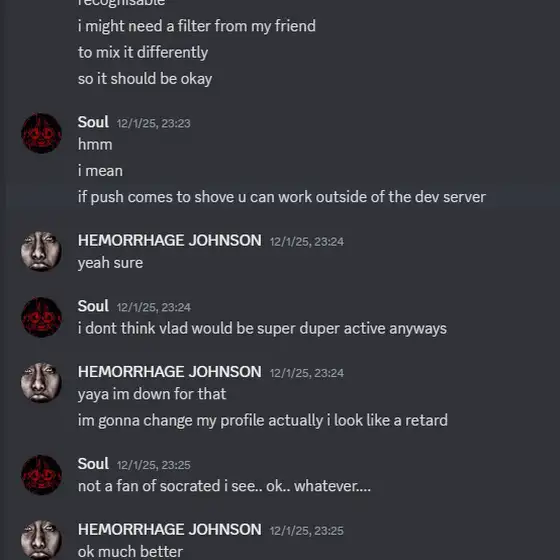Click the Soul username at 23:25

pyautogui.click(x=93, y=464)
